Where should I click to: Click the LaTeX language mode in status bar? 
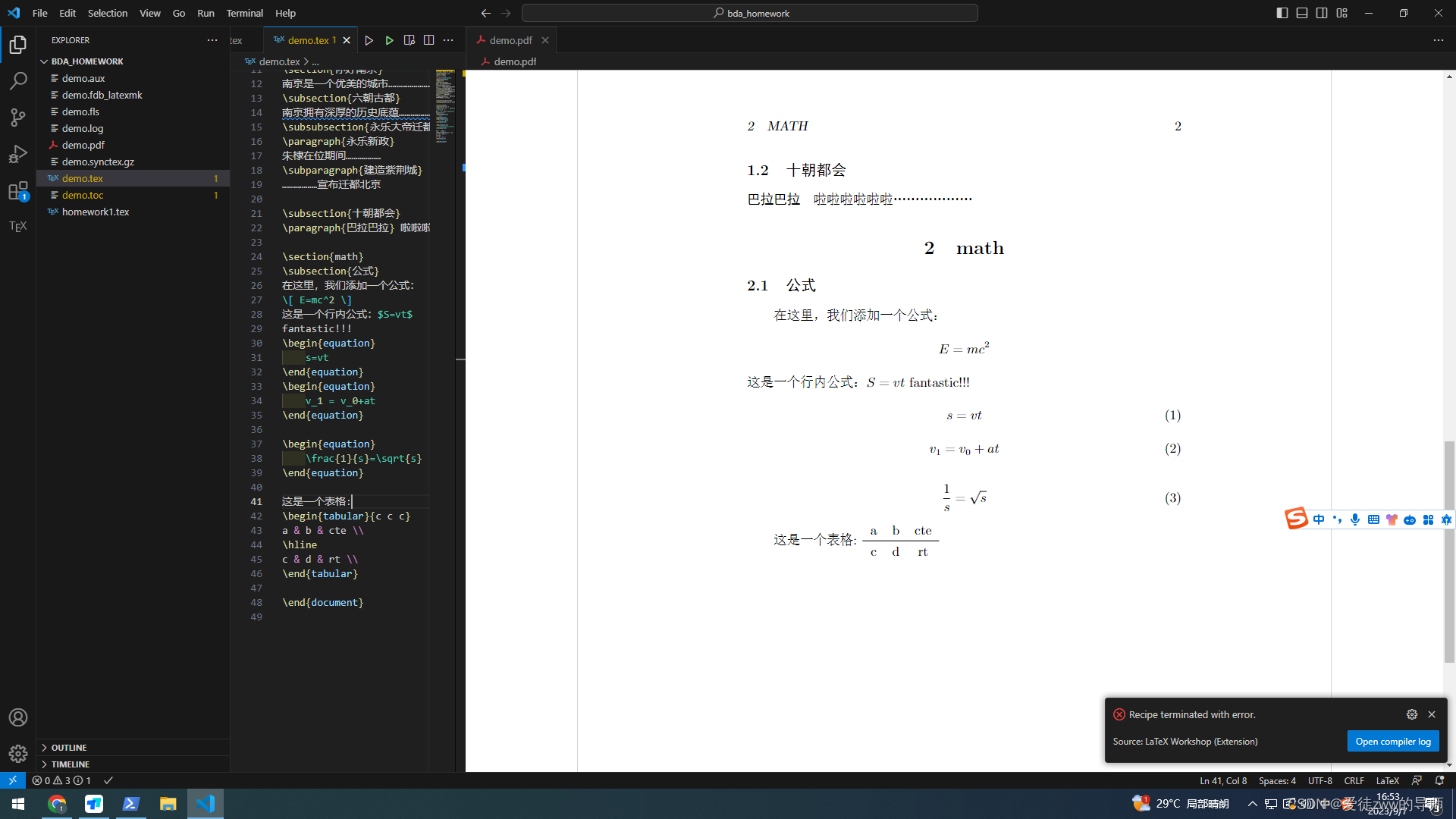click(x=1387, y=780)
